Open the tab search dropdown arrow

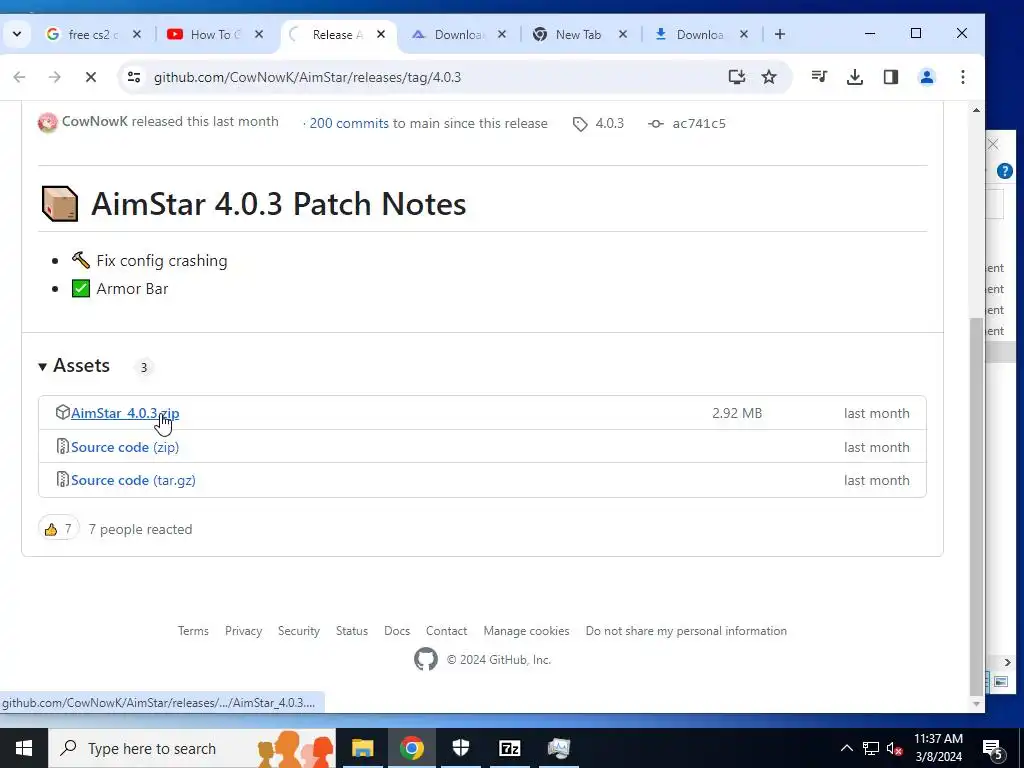17,34
